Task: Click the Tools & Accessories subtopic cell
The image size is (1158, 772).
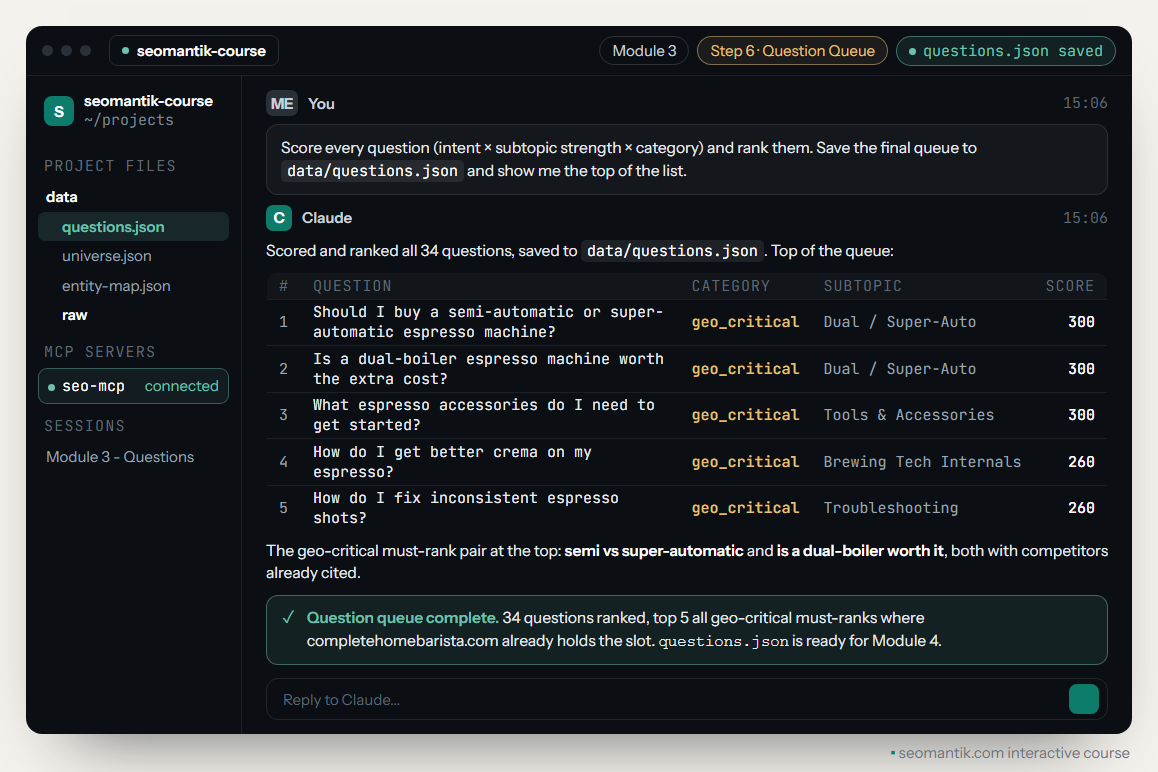Action: coord(908,415)
